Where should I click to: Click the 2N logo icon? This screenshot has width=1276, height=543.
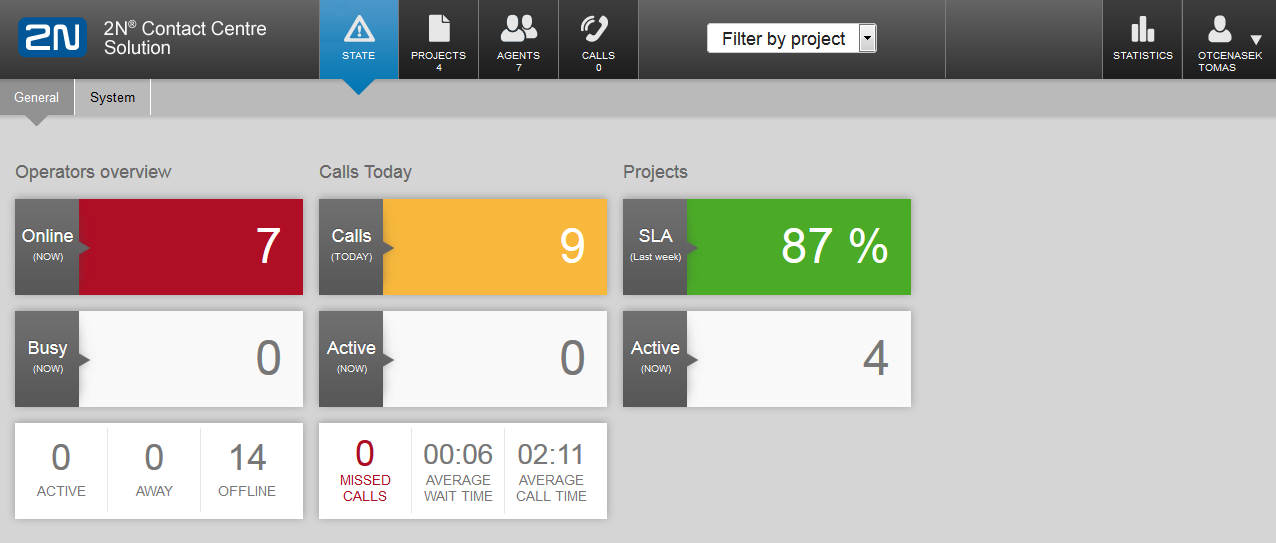coord(52,39)
